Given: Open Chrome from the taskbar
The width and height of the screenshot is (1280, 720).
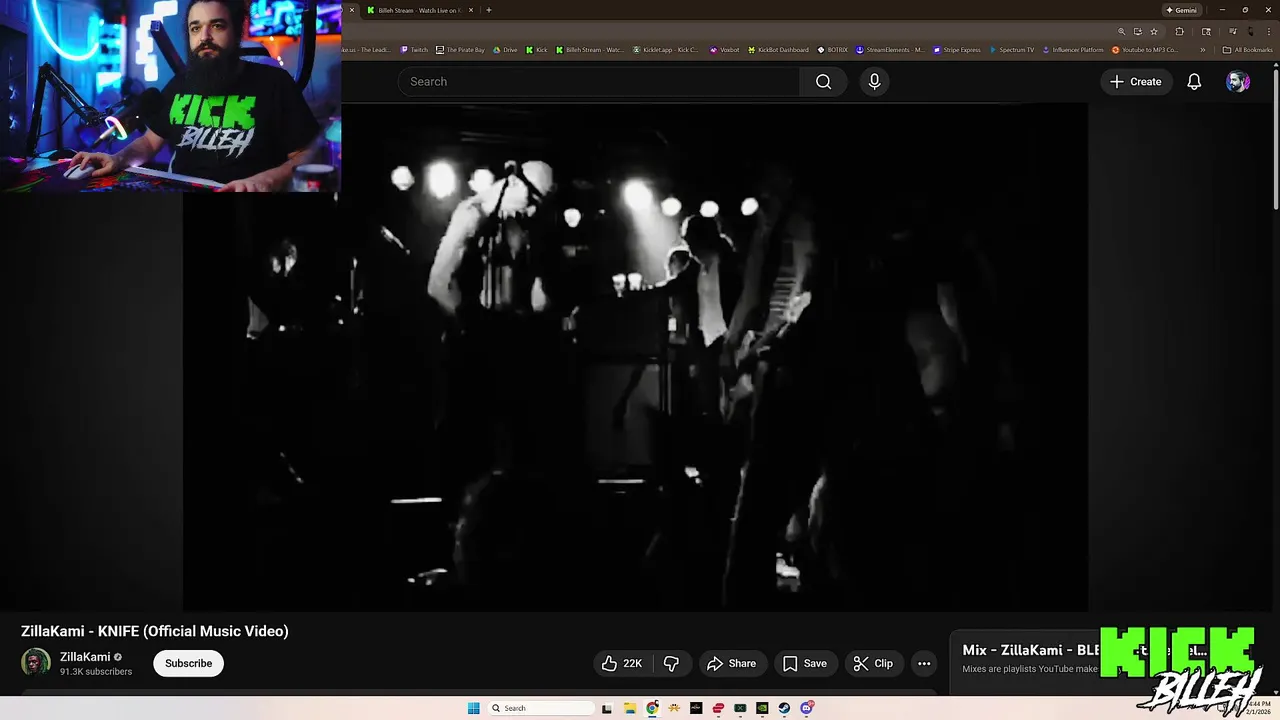Looking at the screenshot, I should click(x=652, y=708).
